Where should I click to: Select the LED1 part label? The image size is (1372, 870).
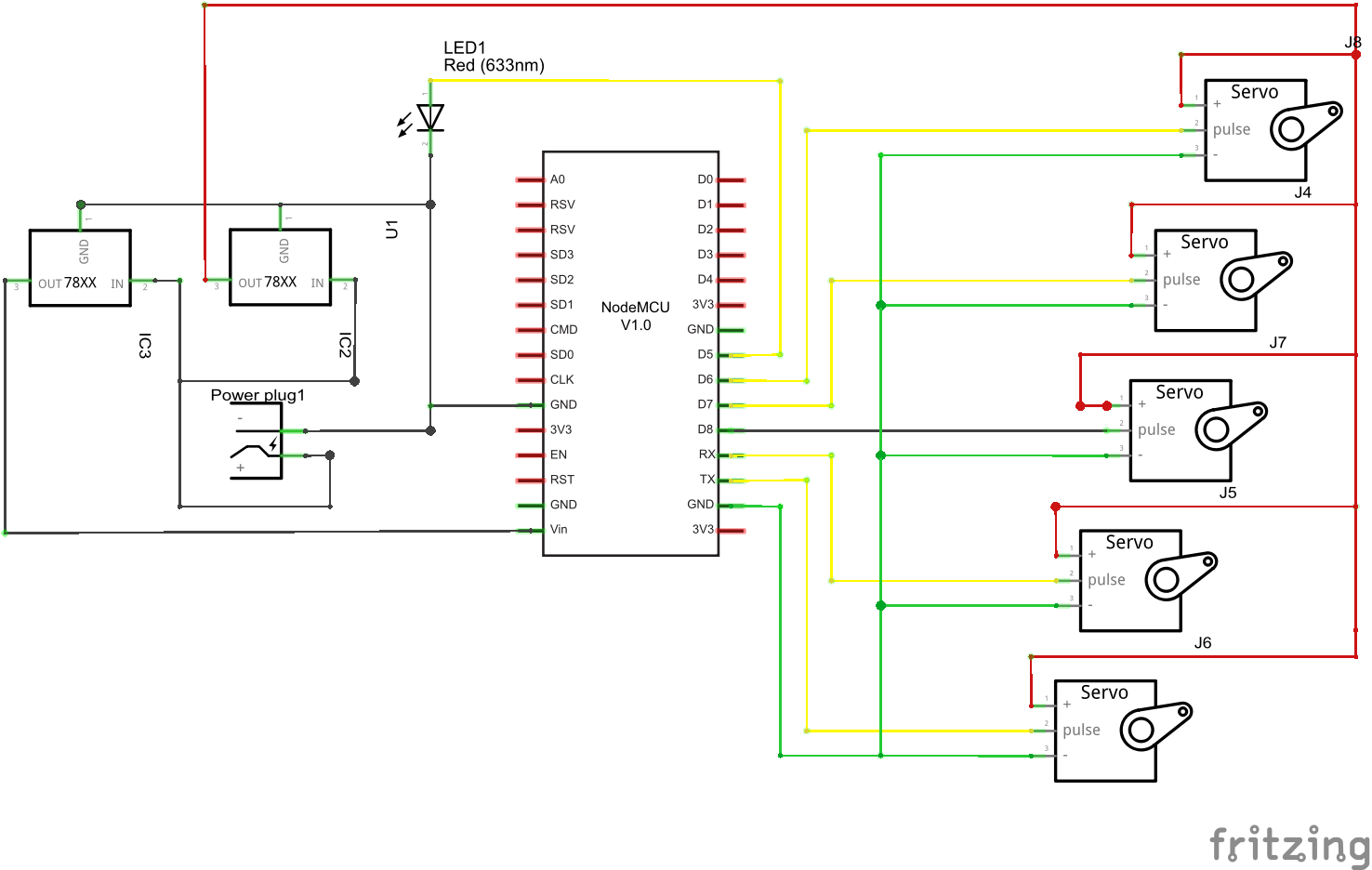click(465, 47)
